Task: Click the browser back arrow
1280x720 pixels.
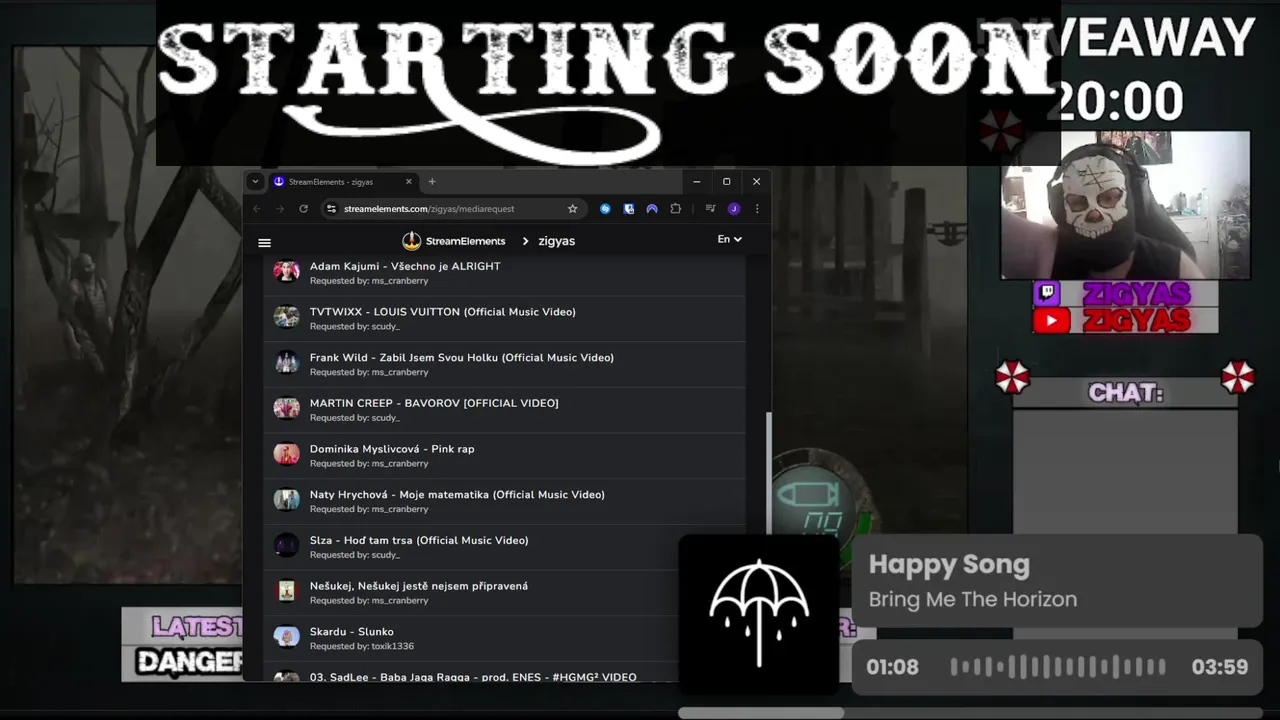Action: point(257,209)
